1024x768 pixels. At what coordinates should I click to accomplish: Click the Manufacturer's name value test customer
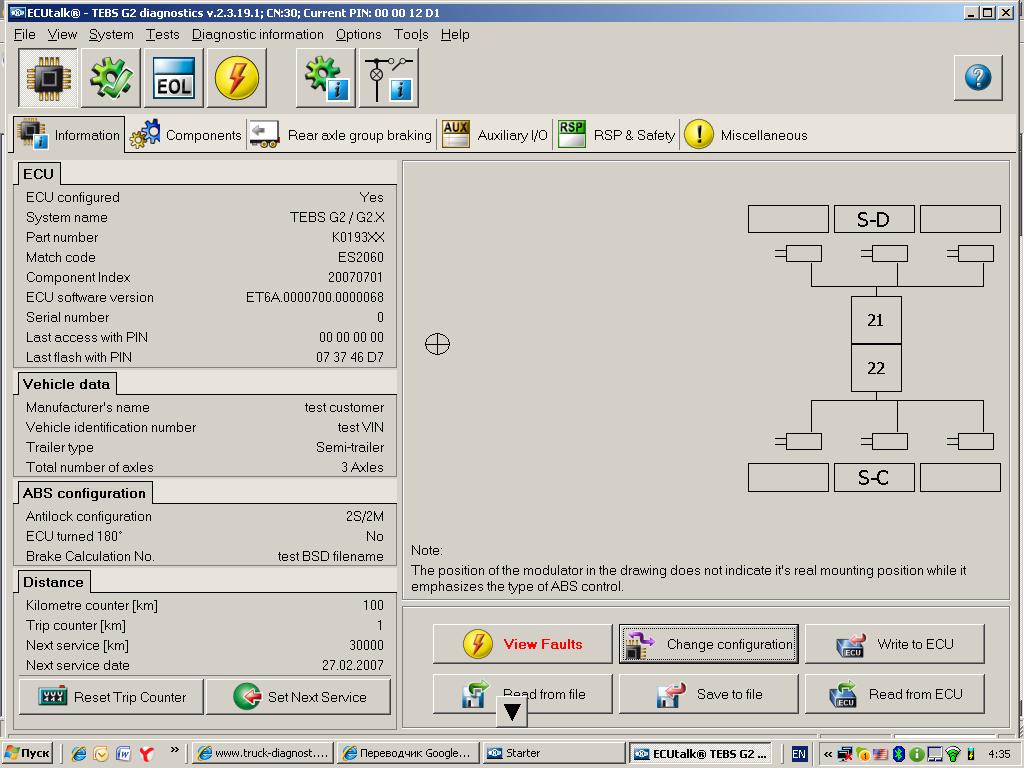tap(344, 408)
